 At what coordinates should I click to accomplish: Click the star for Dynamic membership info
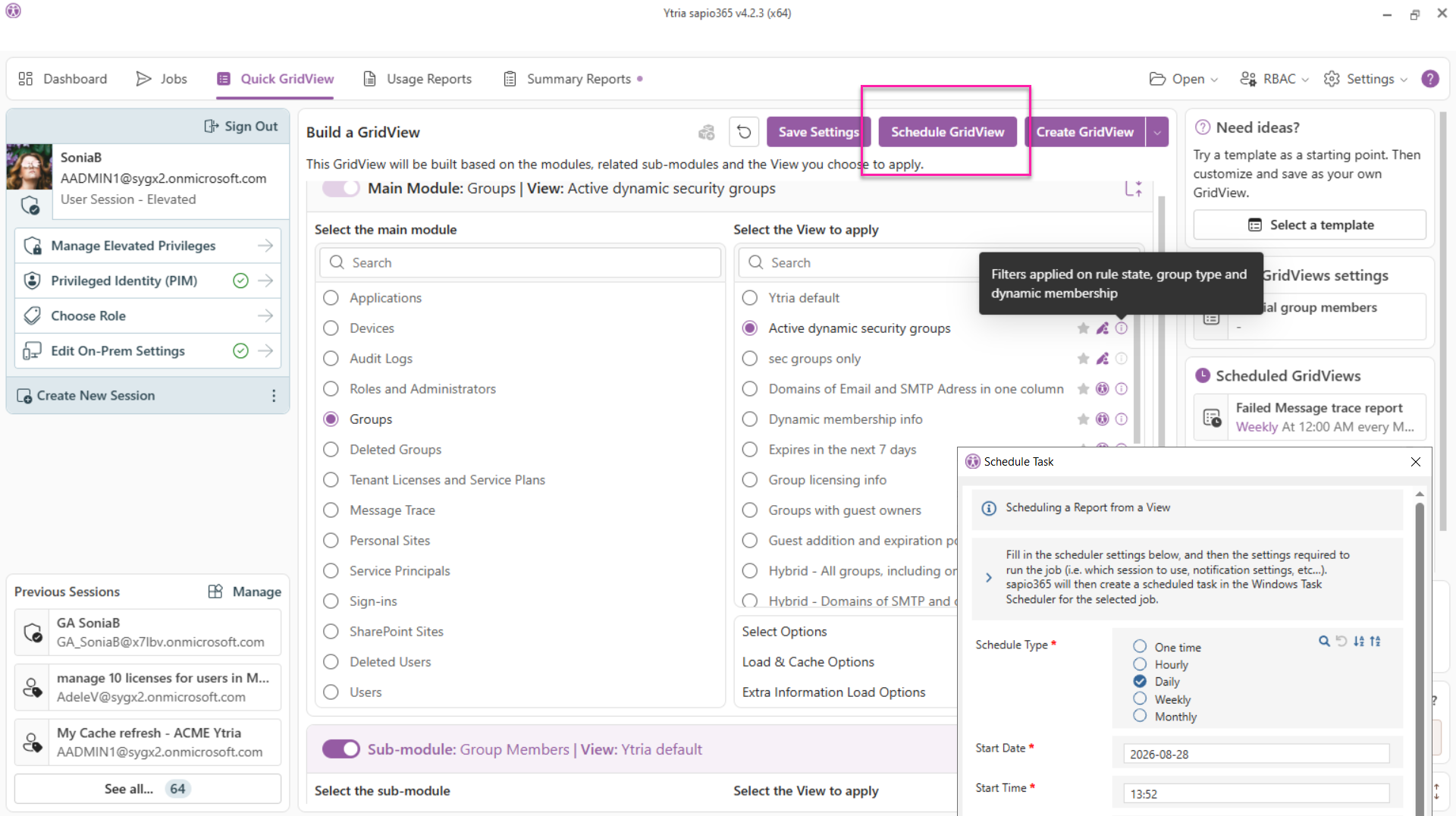tap(1083, 419)
